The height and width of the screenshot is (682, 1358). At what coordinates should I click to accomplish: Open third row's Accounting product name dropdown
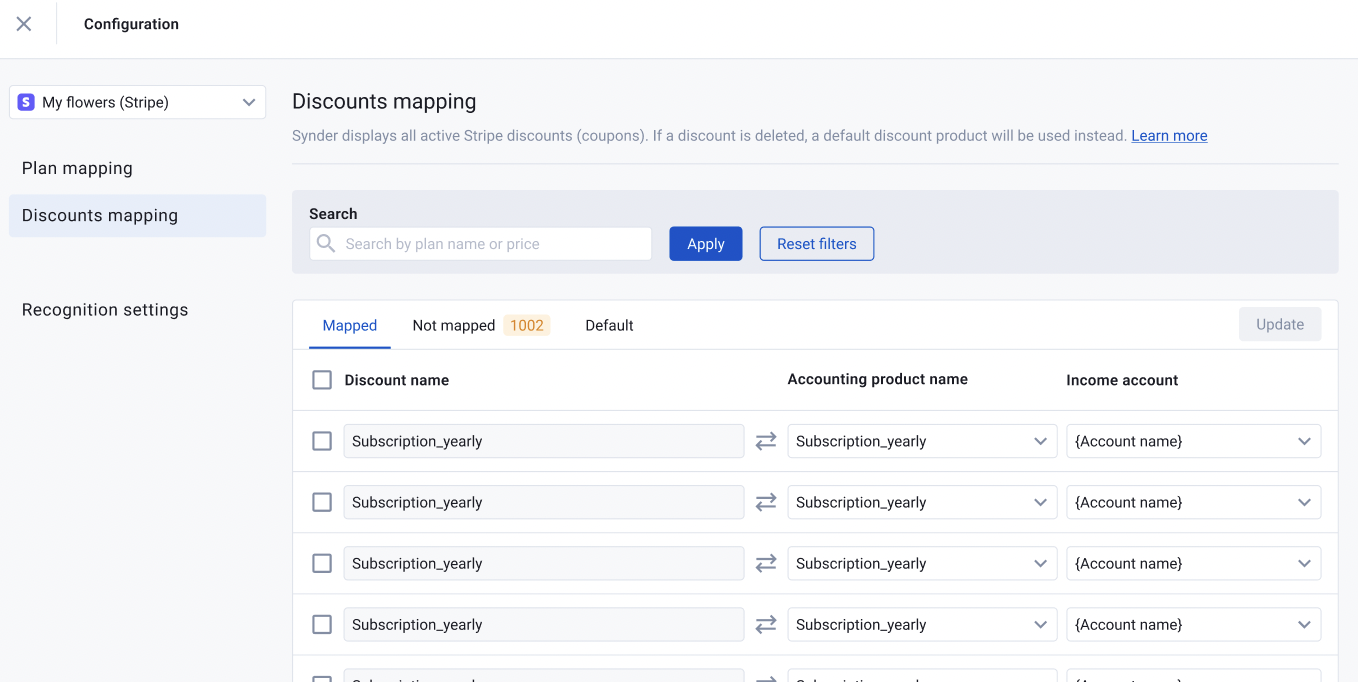point(922,563)
